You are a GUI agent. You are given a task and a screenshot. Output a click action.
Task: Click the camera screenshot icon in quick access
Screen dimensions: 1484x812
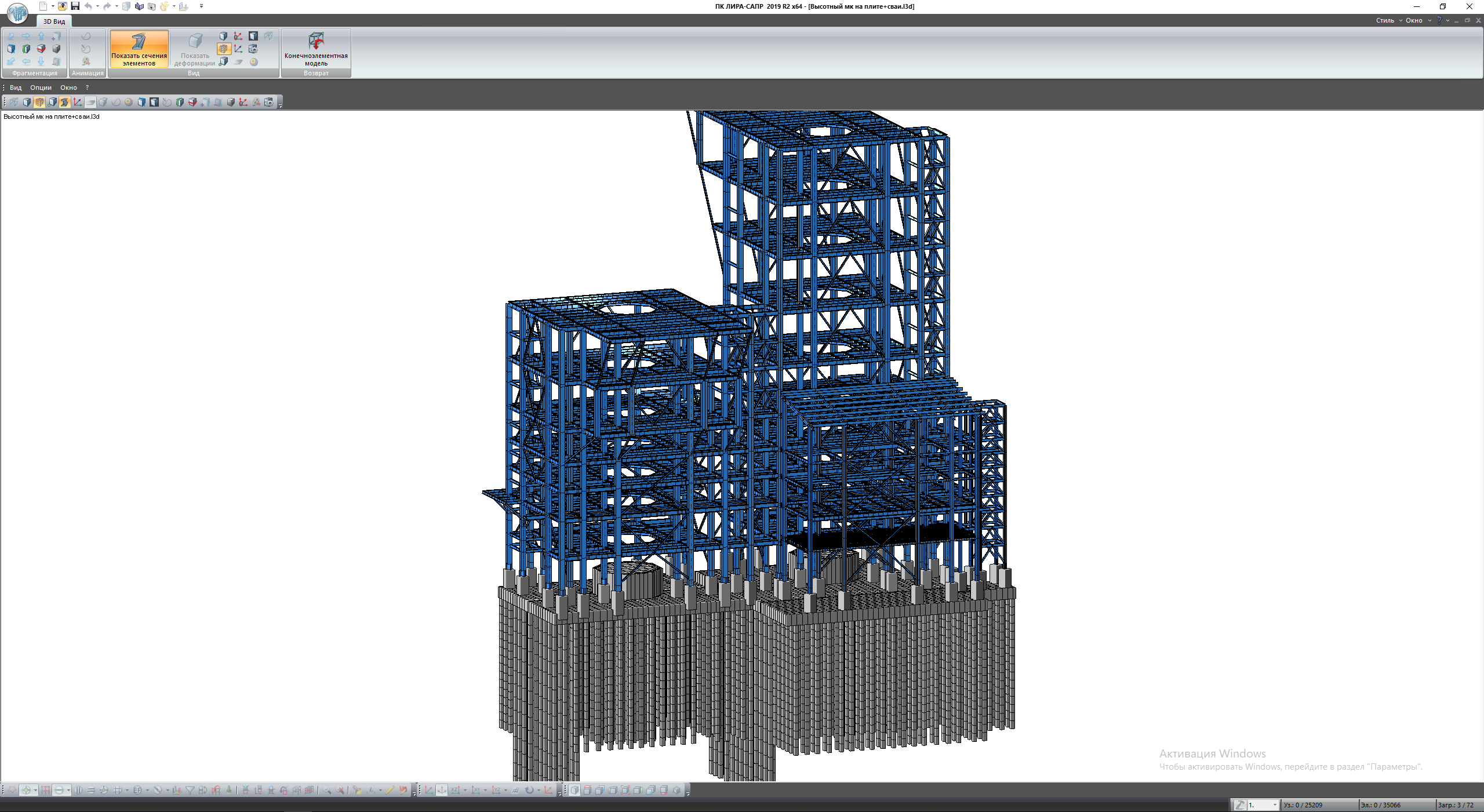point(152,6)
